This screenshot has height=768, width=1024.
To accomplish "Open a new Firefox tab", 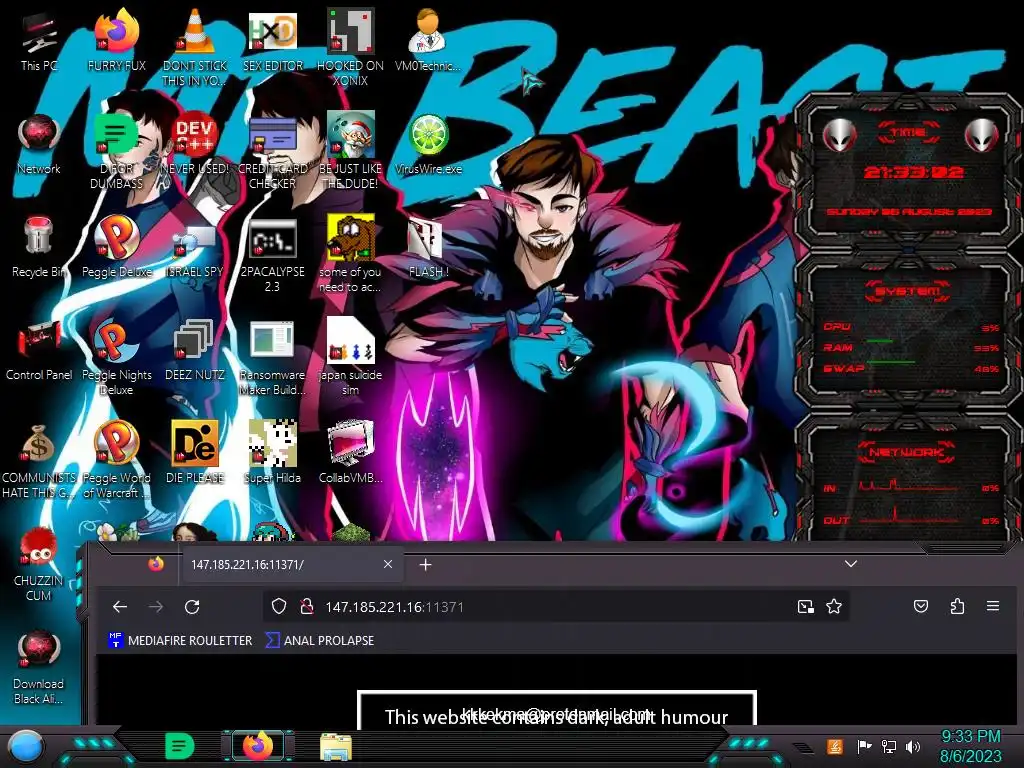I will 425,564.
